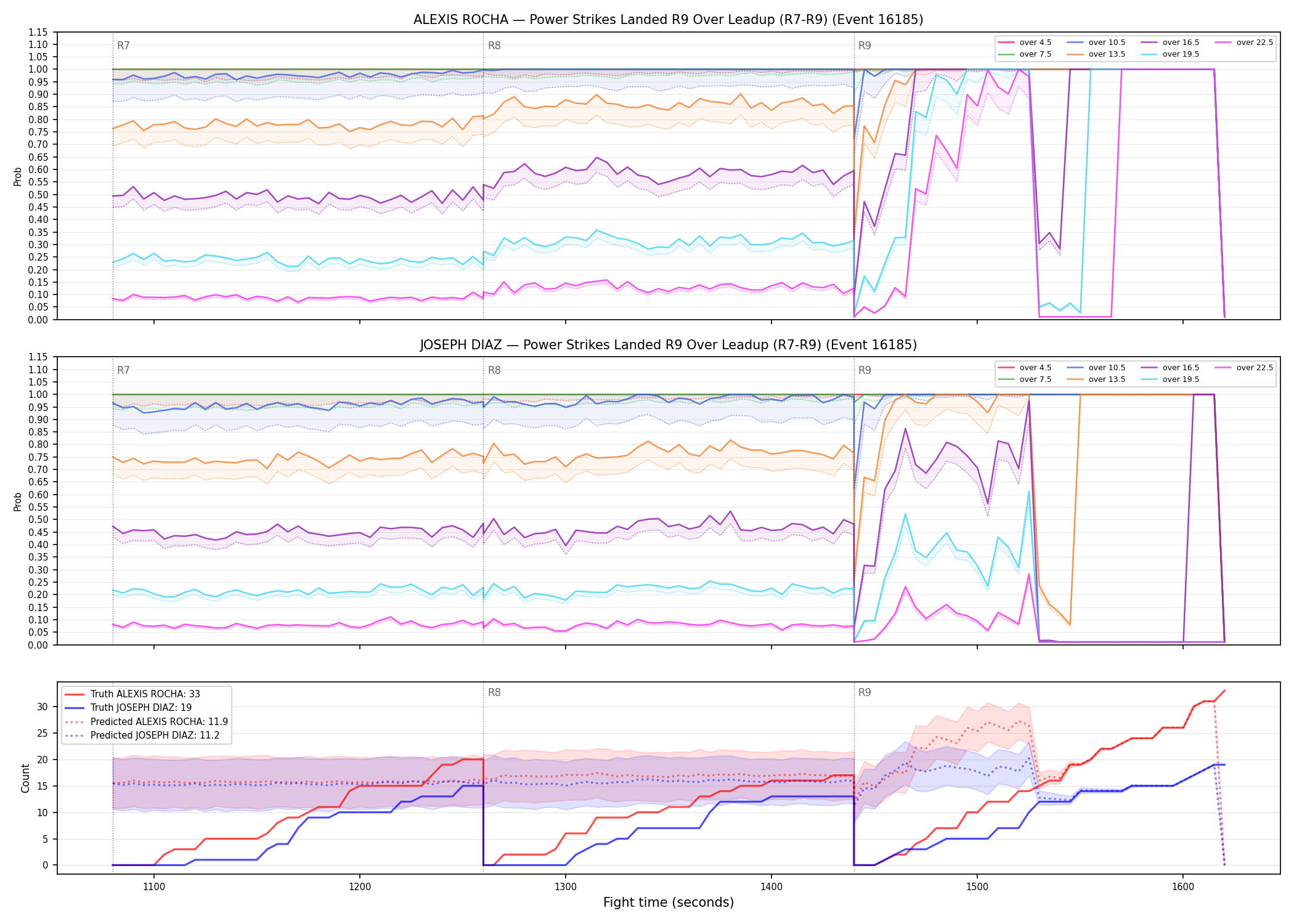Select the R8 round marker in Alexis Rocha chart
1294x924 pixels.
point(494,46)
